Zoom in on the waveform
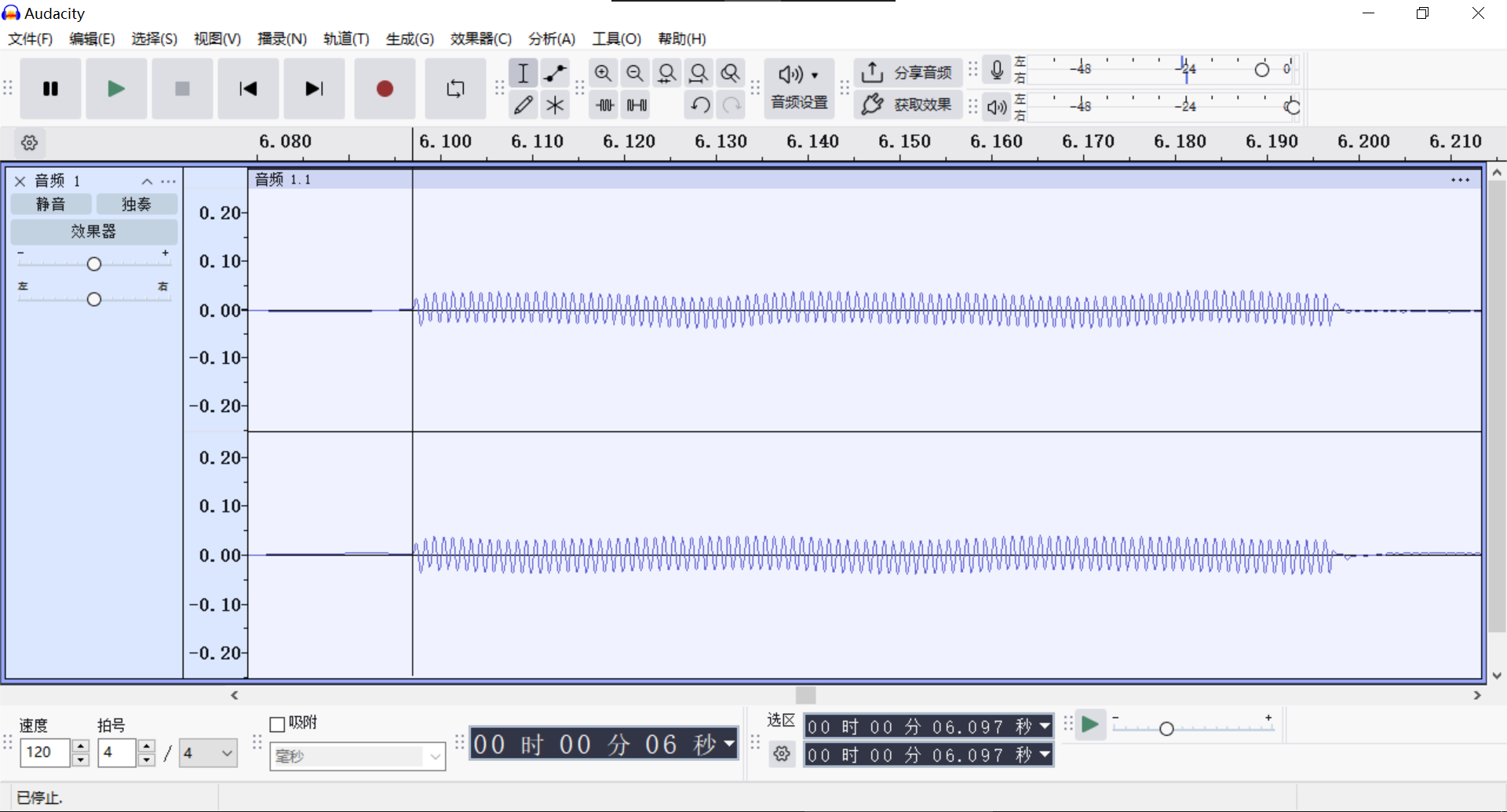 (603, 73)
